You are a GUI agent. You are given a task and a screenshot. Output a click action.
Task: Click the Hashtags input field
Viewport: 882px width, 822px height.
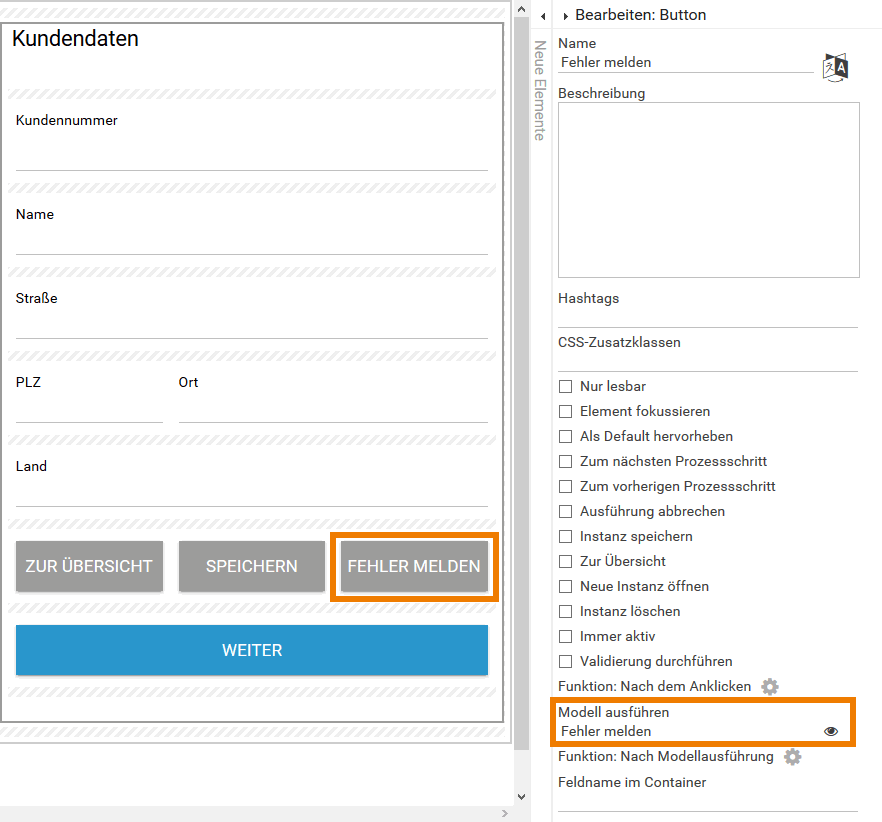pos(708,316)
